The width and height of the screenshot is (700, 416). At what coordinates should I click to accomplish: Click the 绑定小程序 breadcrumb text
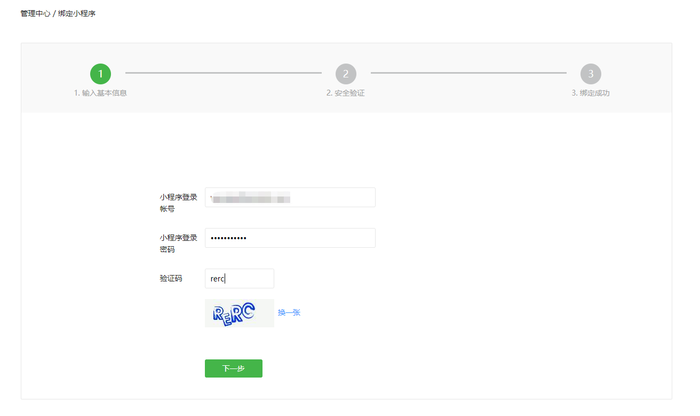(77, 14)
